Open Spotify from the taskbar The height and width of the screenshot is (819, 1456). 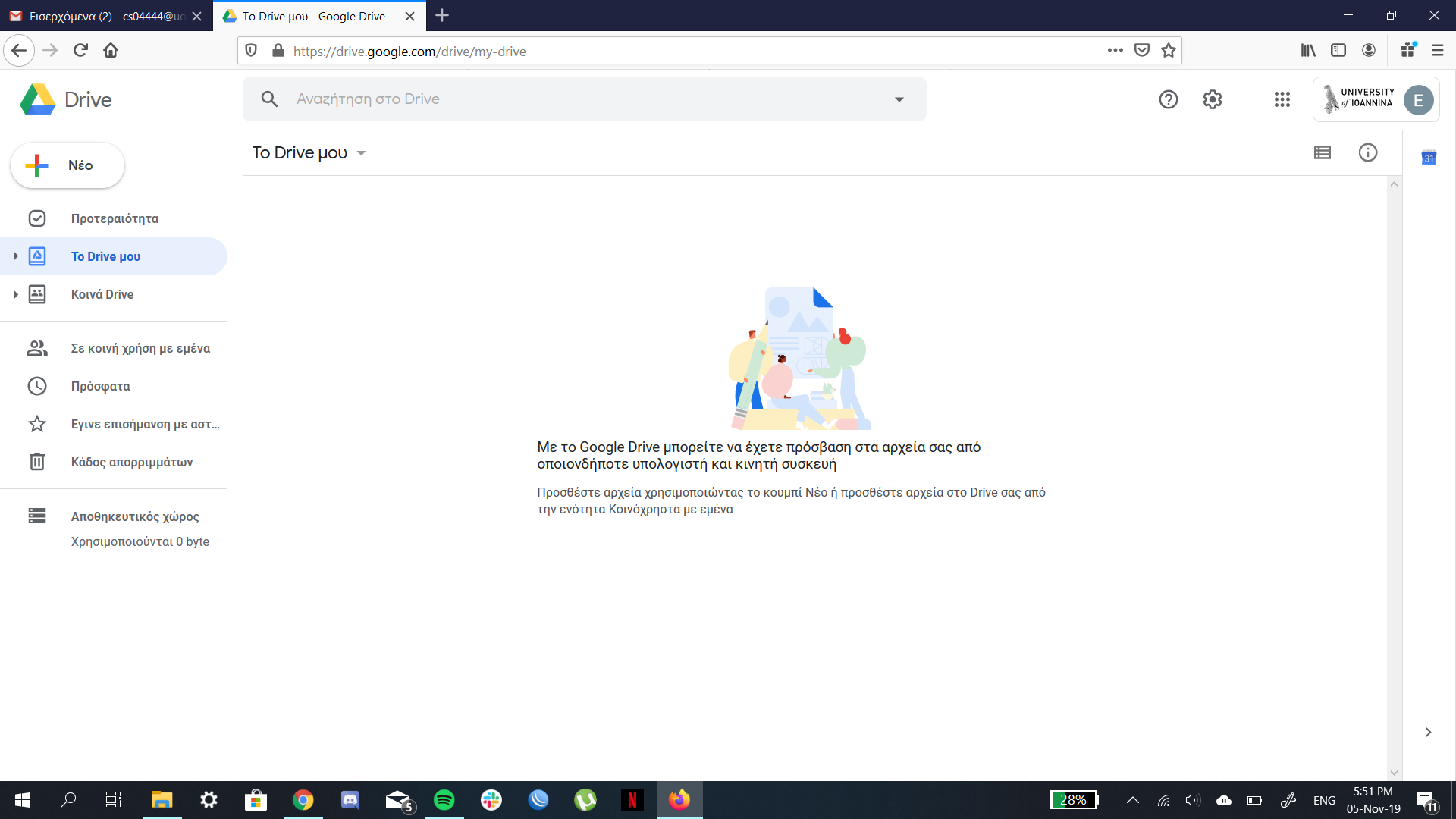coord(444,800)
